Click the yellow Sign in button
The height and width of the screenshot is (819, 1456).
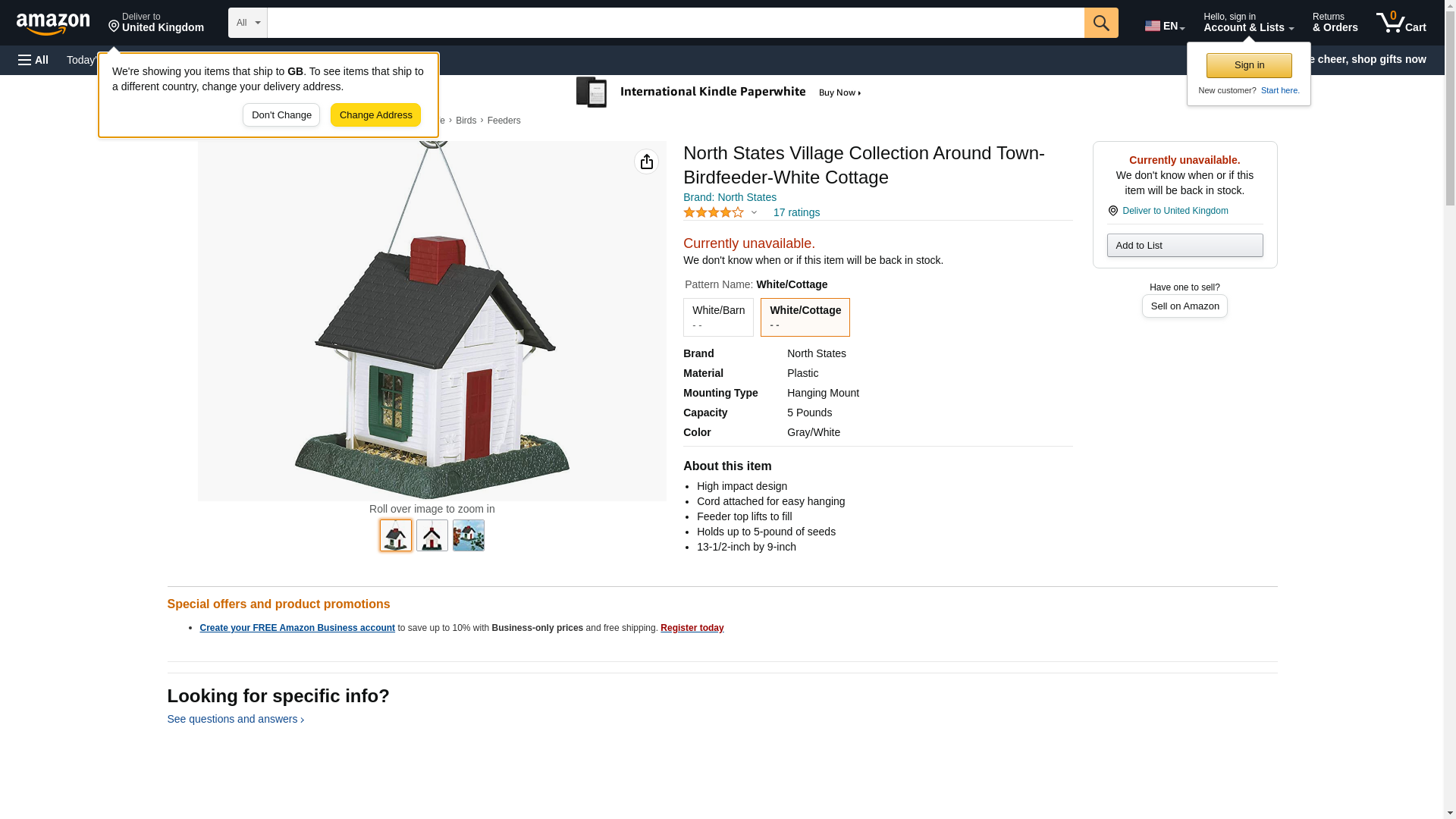pyautogui.click(x=1249, y=65)
